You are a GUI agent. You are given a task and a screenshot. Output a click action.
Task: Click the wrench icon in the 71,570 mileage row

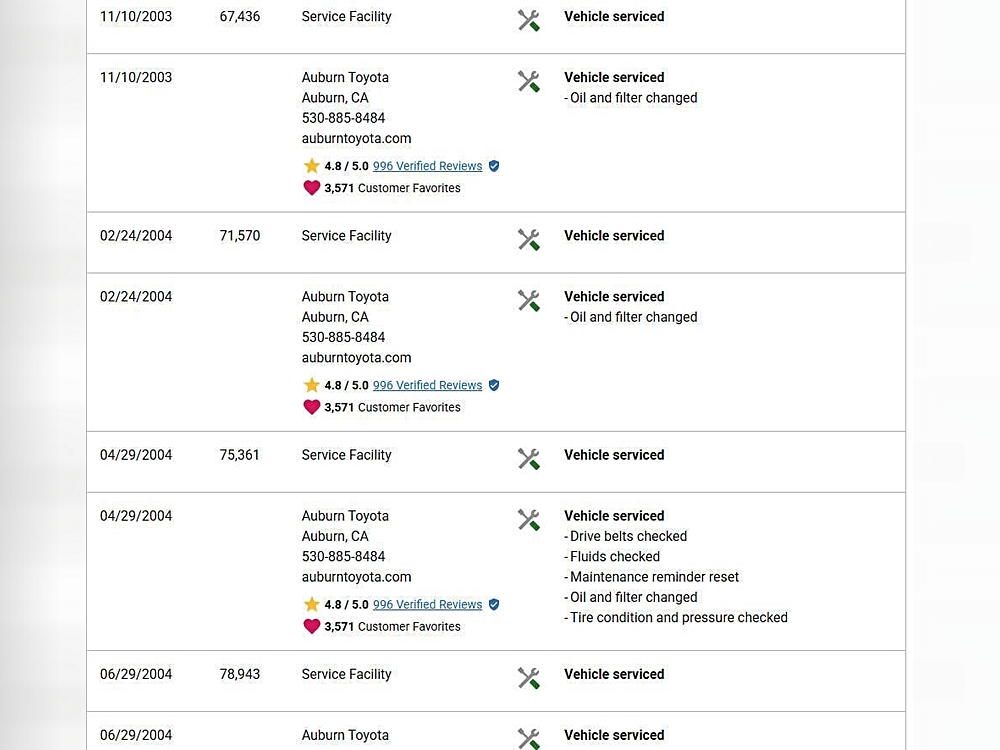tap(528, 239)
